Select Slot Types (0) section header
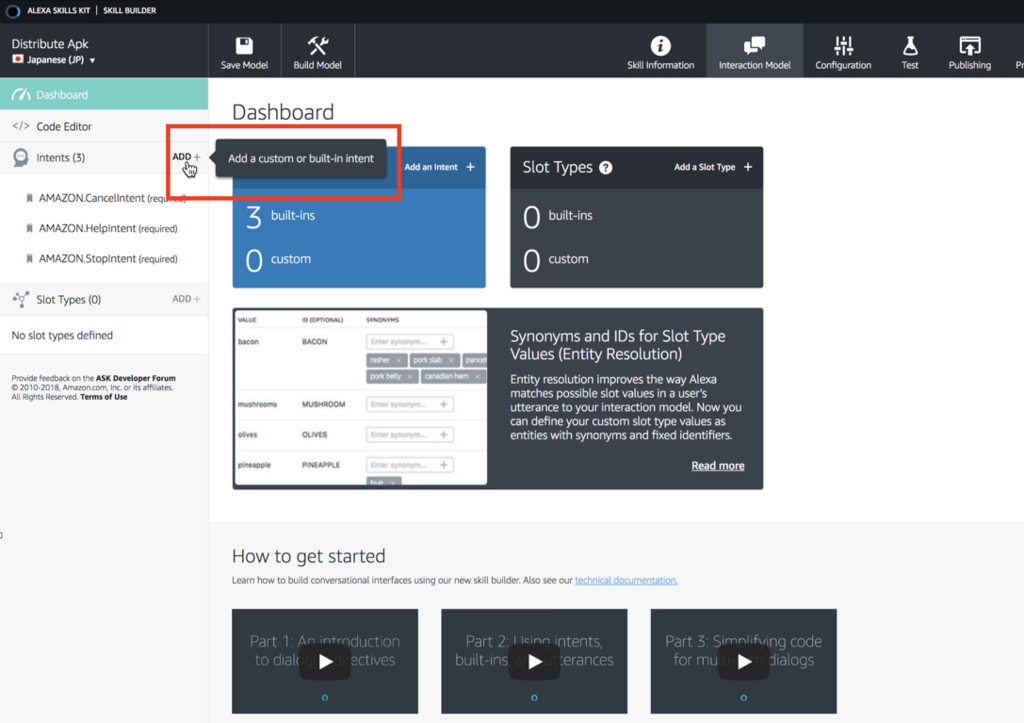 69,299
